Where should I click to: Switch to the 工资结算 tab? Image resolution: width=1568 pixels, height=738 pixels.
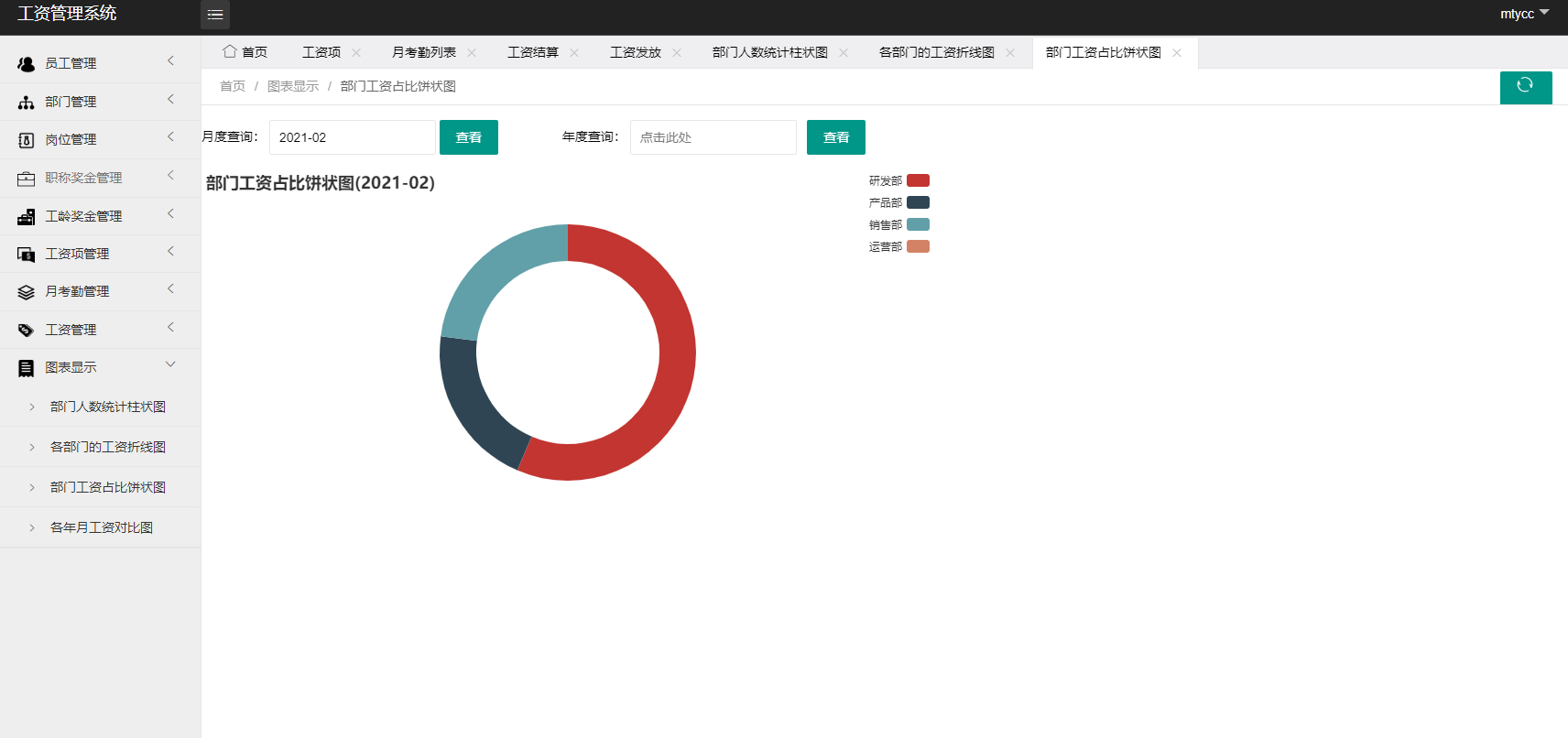(x=533, y=52)
